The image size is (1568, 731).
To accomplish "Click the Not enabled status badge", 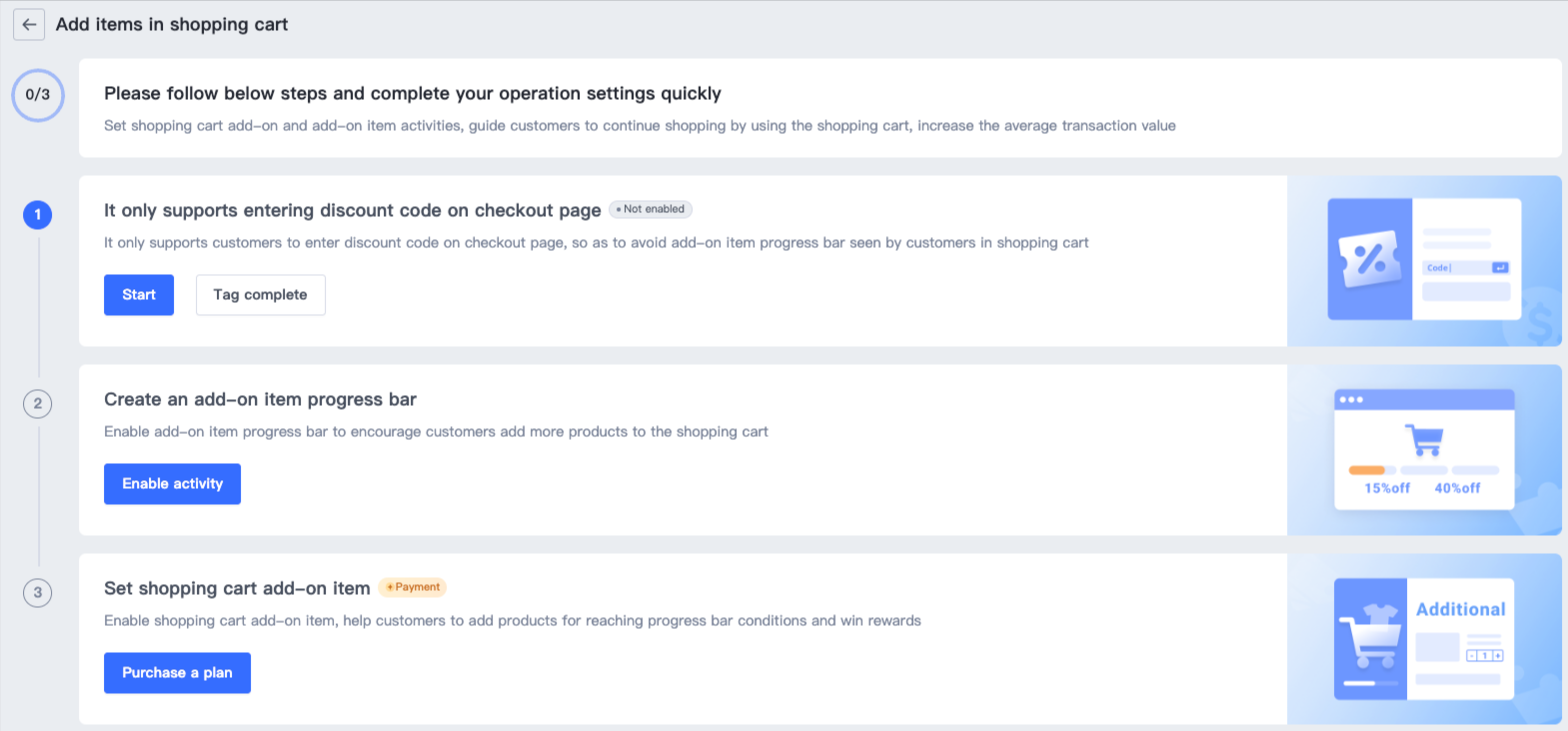I will click(x=651, y=209).
